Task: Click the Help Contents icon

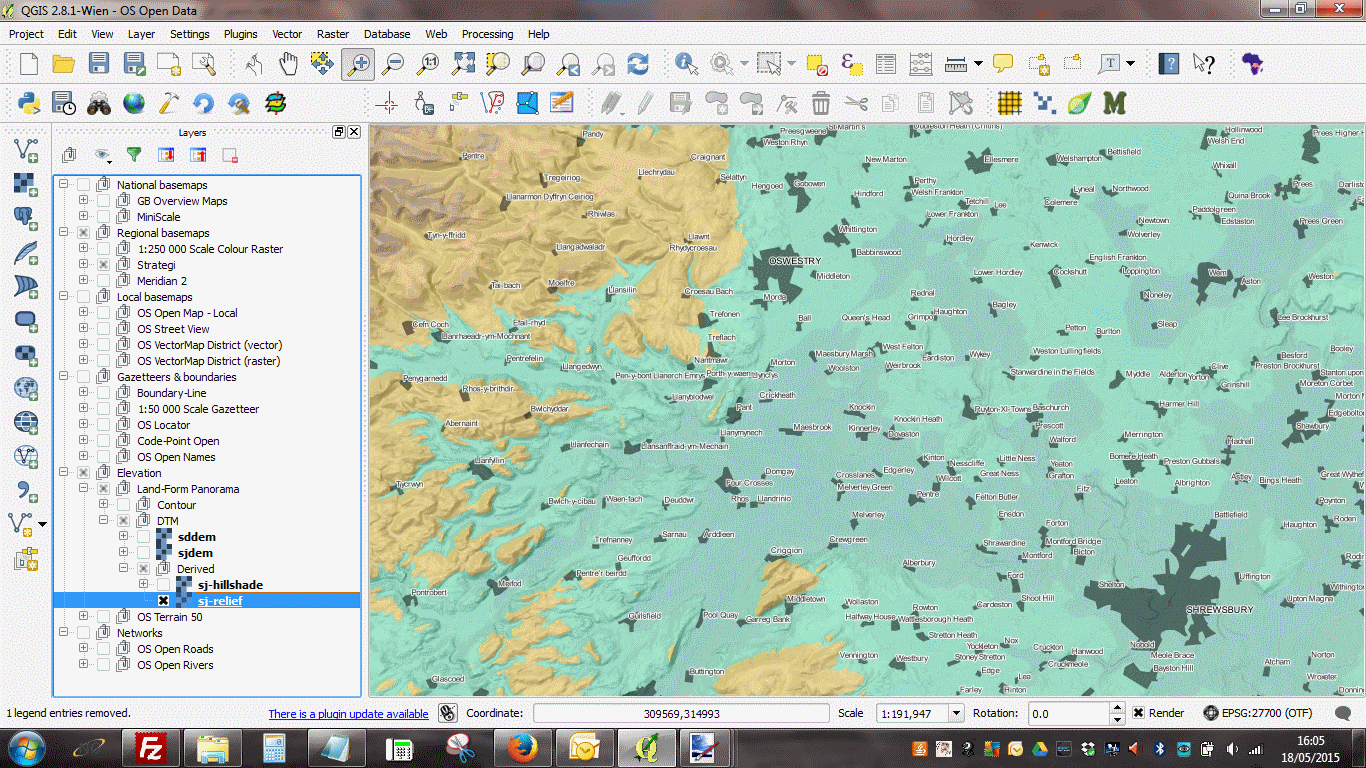Action: coord(1168,64)
